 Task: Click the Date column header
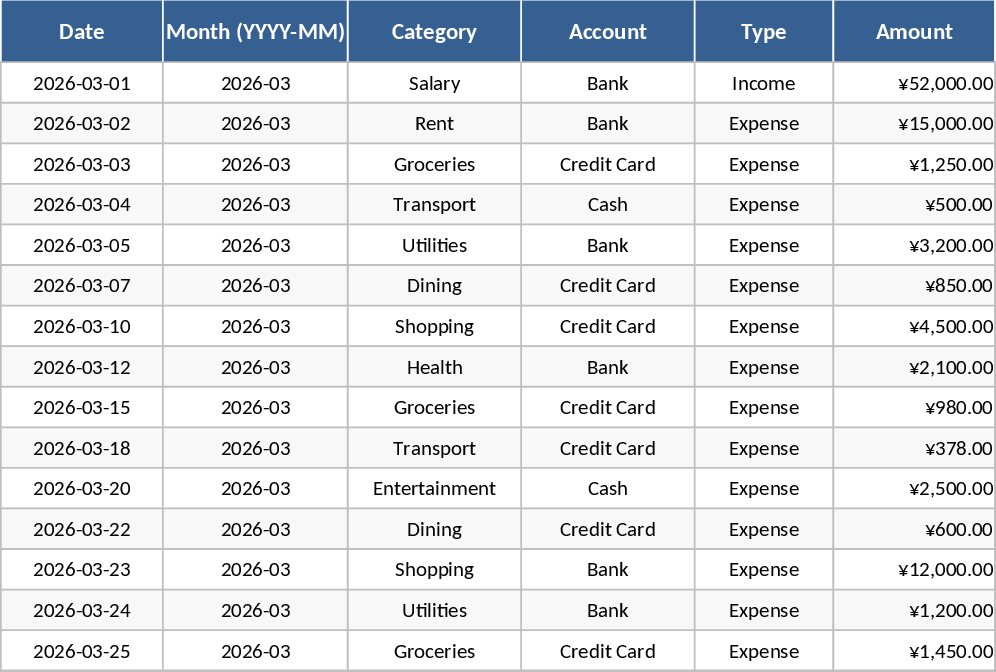coord(82,32)
